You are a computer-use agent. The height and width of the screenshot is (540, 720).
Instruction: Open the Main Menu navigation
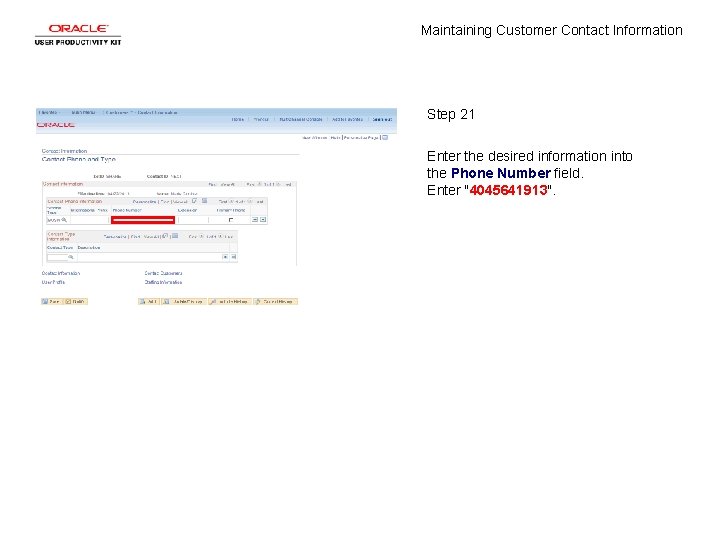click(84, 112)
